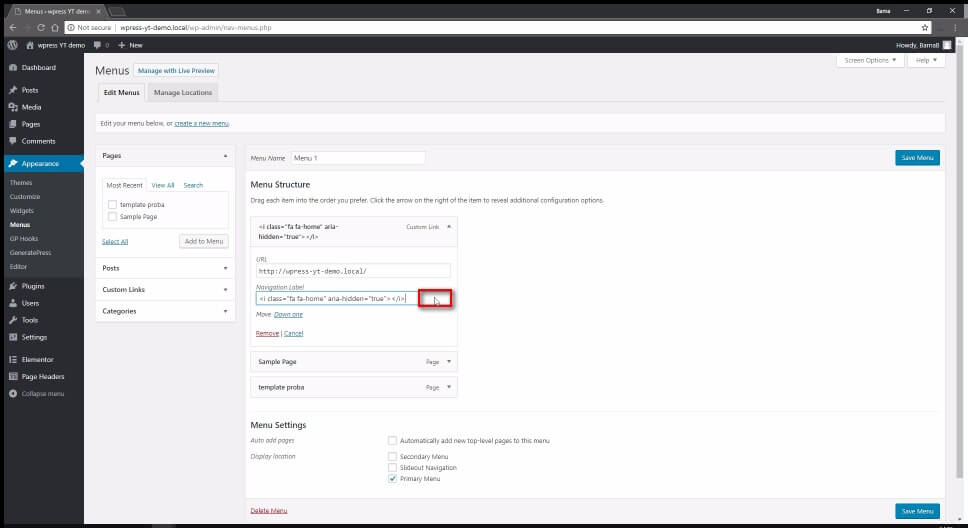
Task: Click the Select All link
Action: point(115,241)
